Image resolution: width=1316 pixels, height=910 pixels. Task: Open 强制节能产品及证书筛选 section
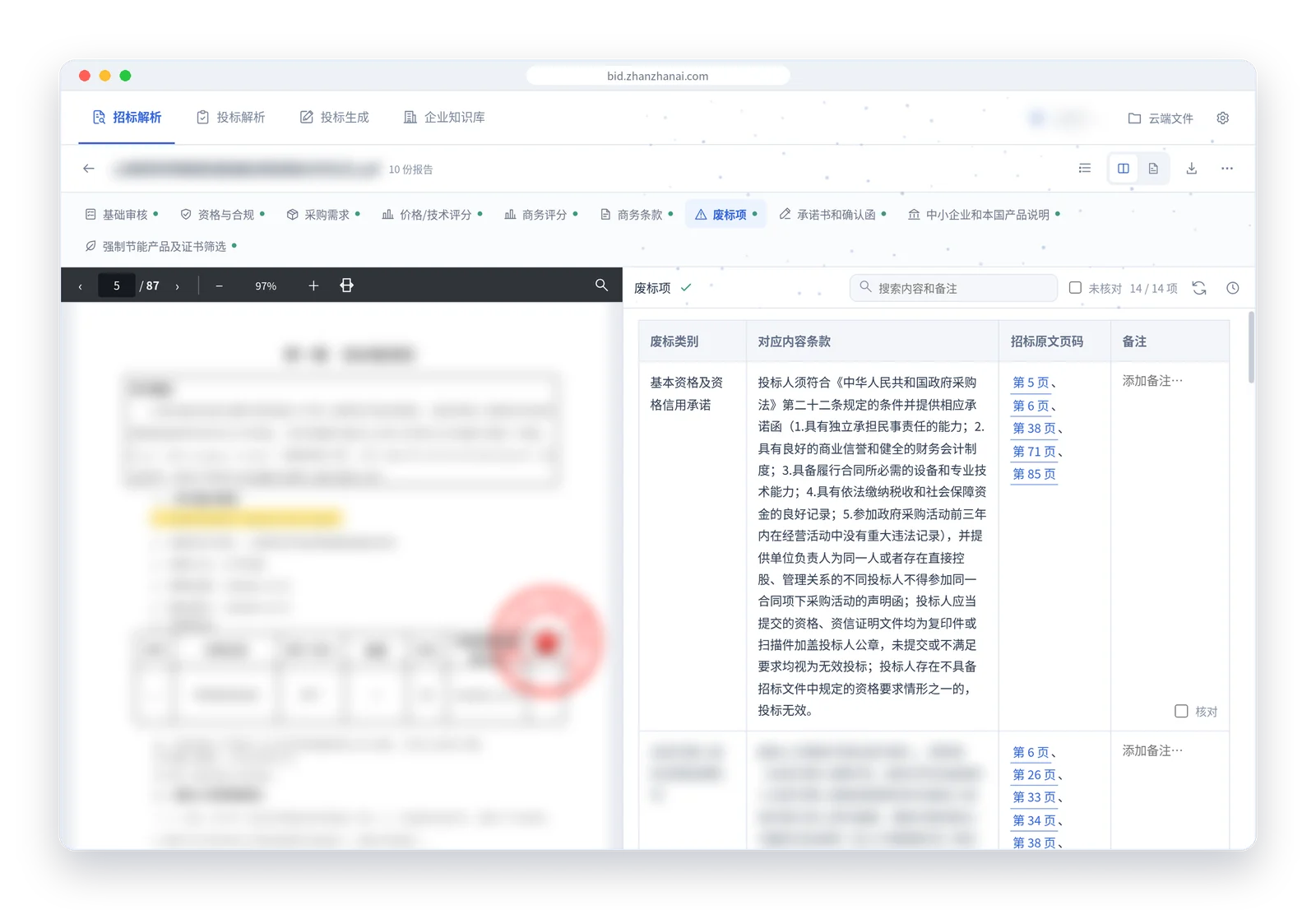pos(160,247)
